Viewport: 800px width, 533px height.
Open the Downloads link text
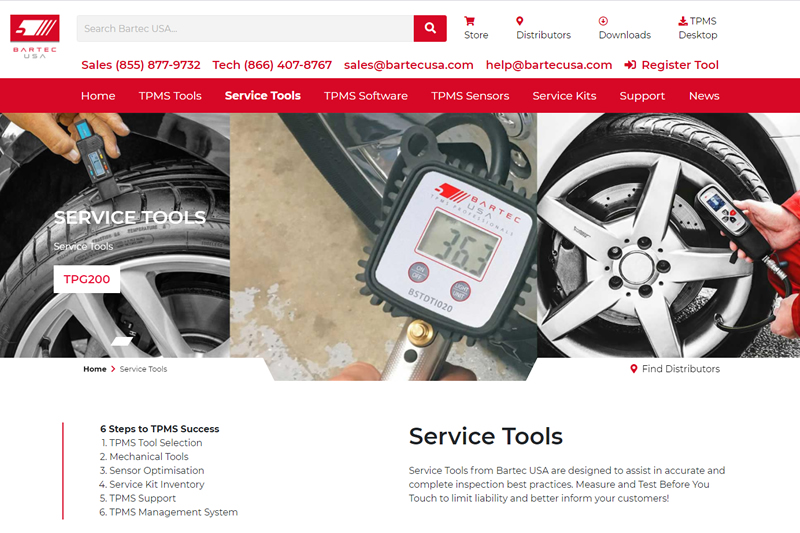coord(624,35)
